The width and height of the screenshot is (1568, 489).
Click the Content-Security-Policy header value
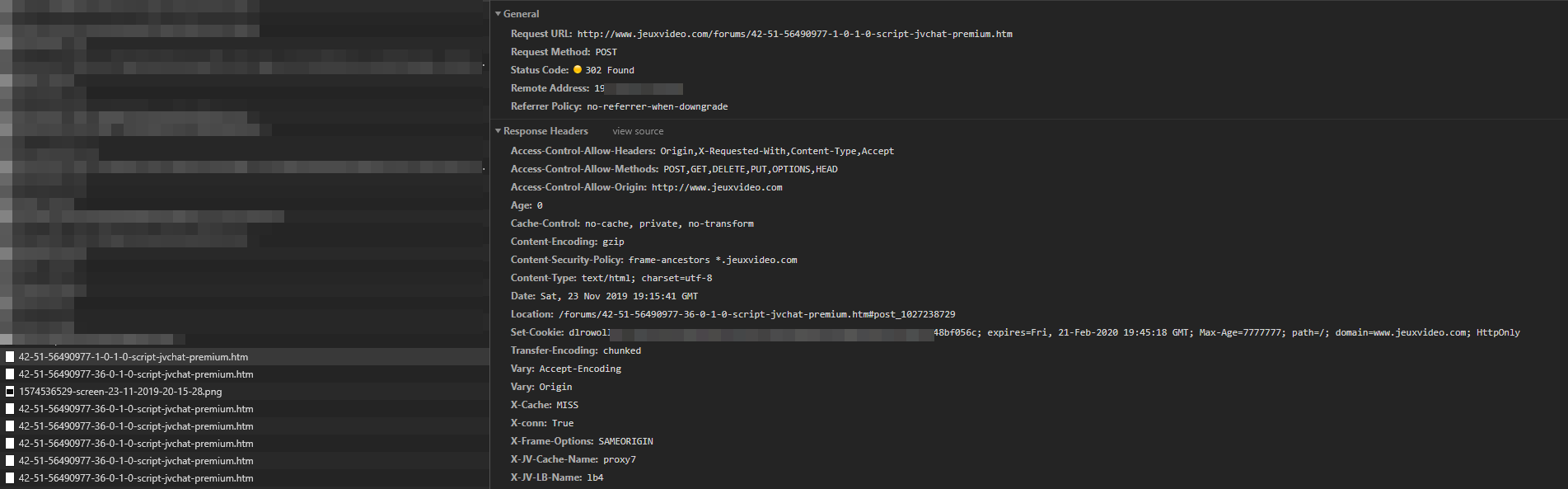[713, 260]
